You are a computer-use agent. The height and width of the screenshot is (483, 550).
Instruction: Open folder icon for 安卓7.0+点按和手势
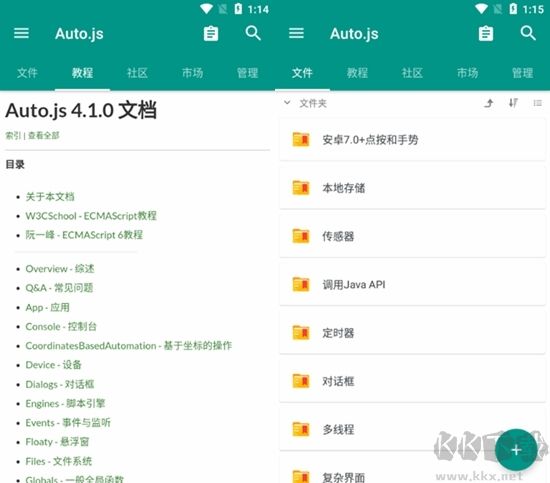pos(301,139)
